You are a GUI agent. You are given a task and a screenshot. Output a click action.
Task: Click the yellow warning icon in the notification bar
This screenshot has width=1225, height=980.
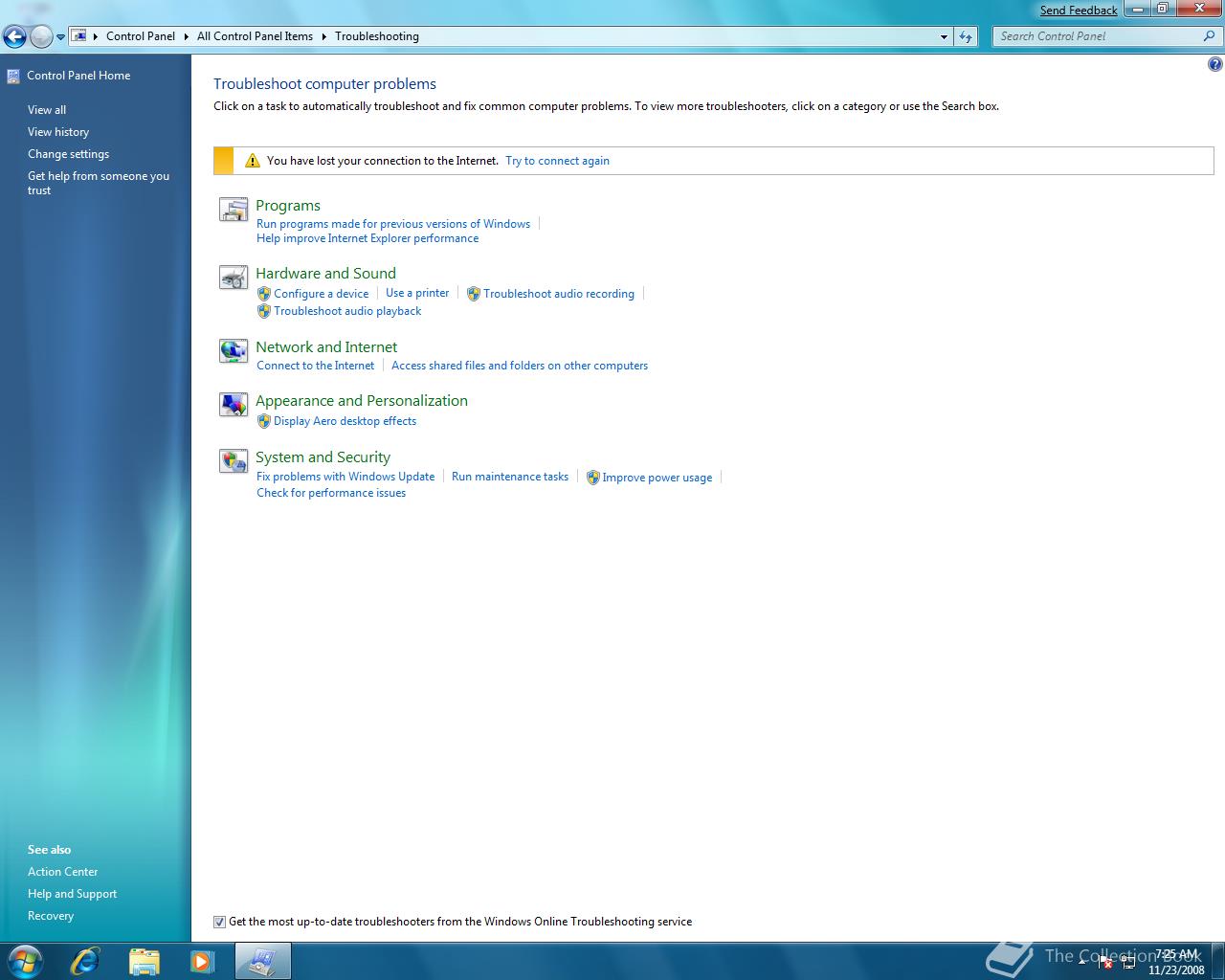click(253, 161)
